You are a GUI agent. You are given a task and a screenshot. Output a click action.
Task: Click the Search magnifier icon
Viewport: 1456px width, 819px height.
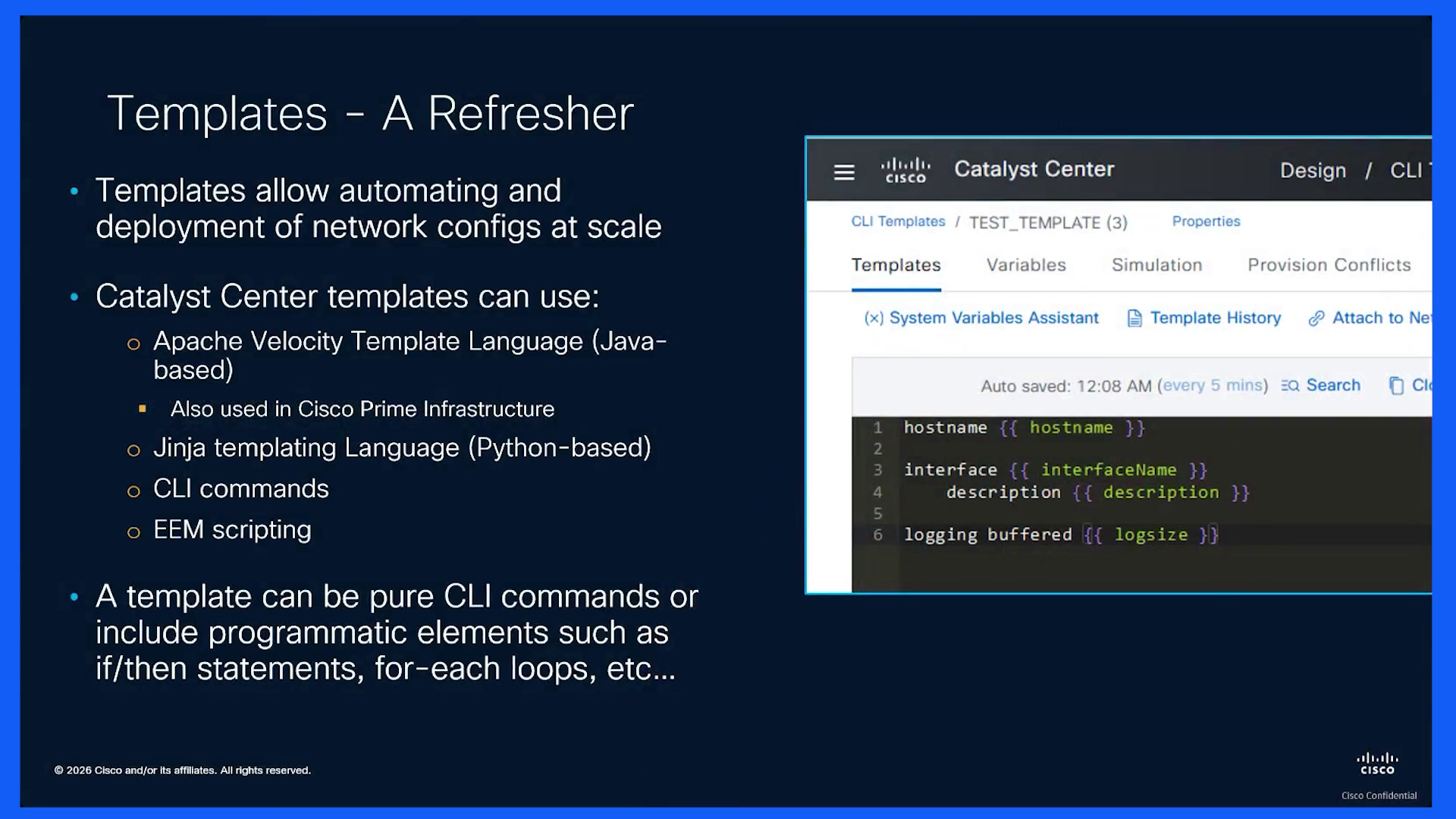click(1290, 386)
